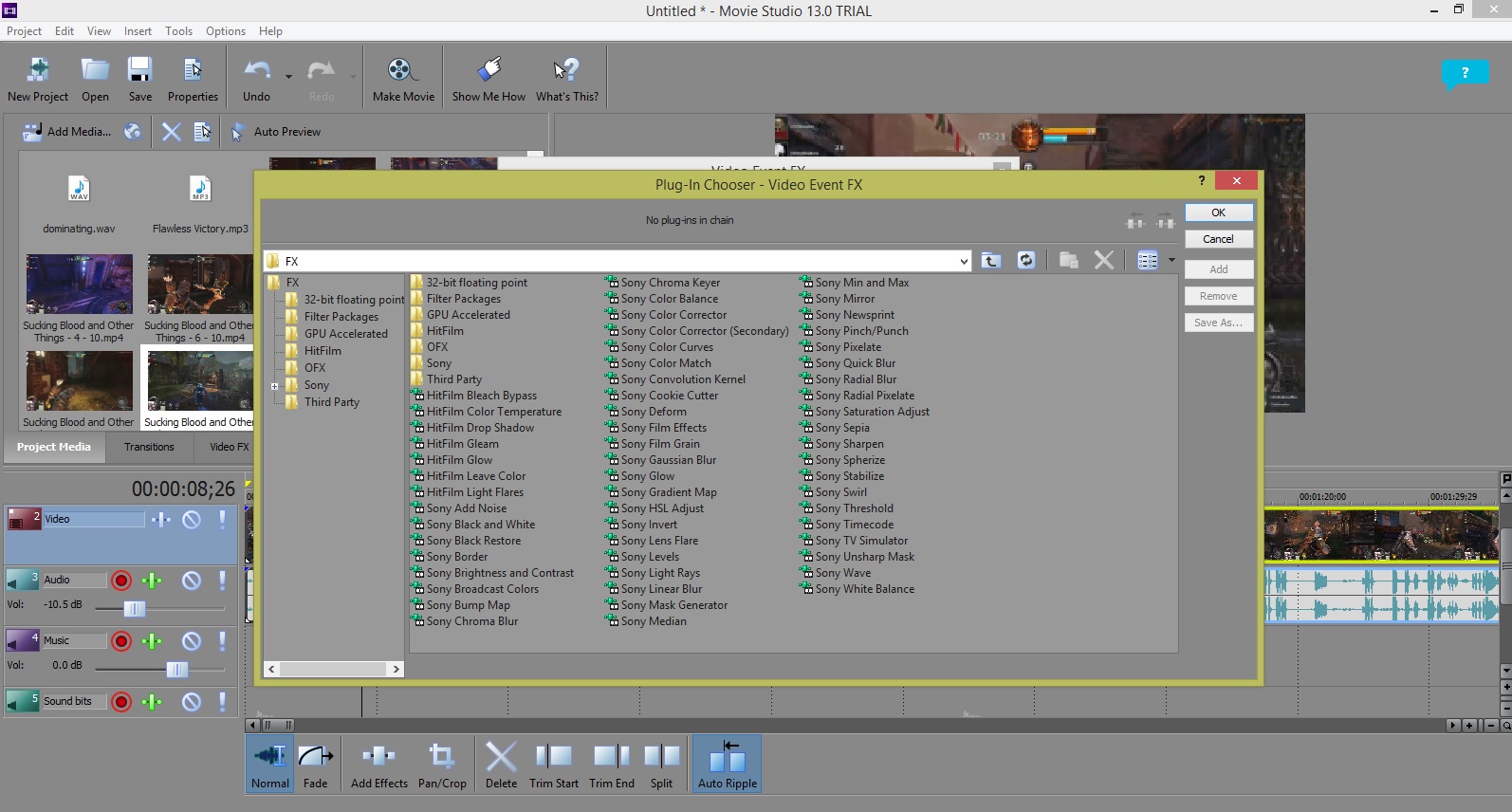Click the Delete tool on timeline toolbar

tap(501, 764)
